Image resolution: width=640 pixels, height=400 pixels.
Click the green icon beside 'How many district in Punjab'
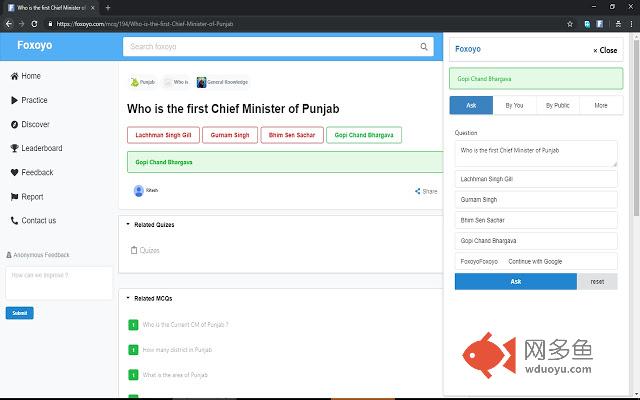(x=133, y=350)
